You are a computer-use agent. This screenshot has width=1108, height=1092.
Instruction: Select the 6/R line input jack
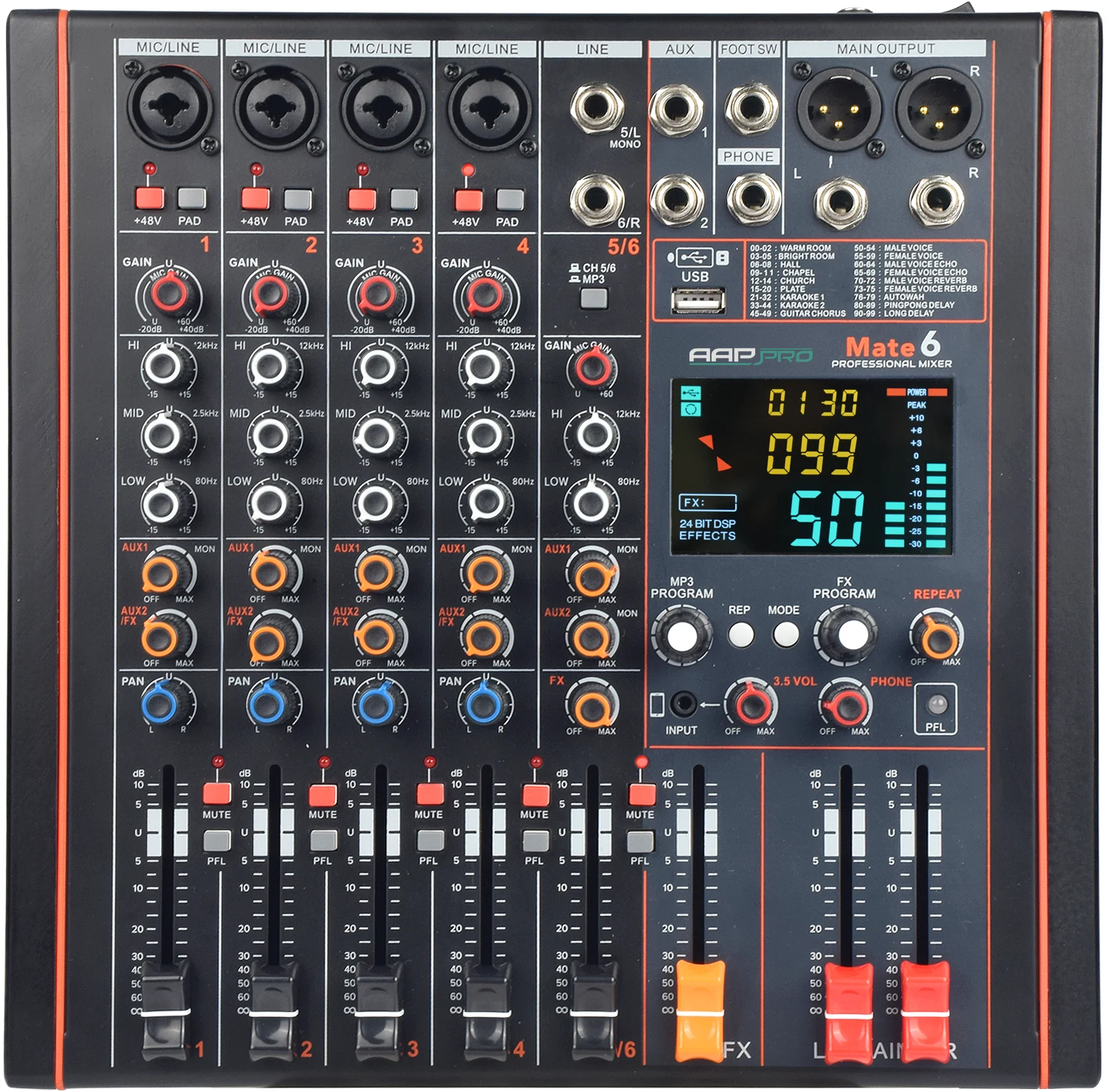[x=596, y=199]
